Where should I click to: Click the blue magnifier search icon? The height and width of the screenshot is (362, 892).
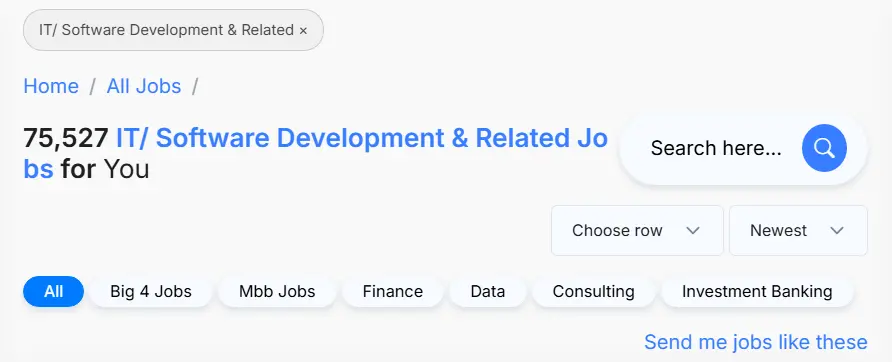(x=824, y=148)
